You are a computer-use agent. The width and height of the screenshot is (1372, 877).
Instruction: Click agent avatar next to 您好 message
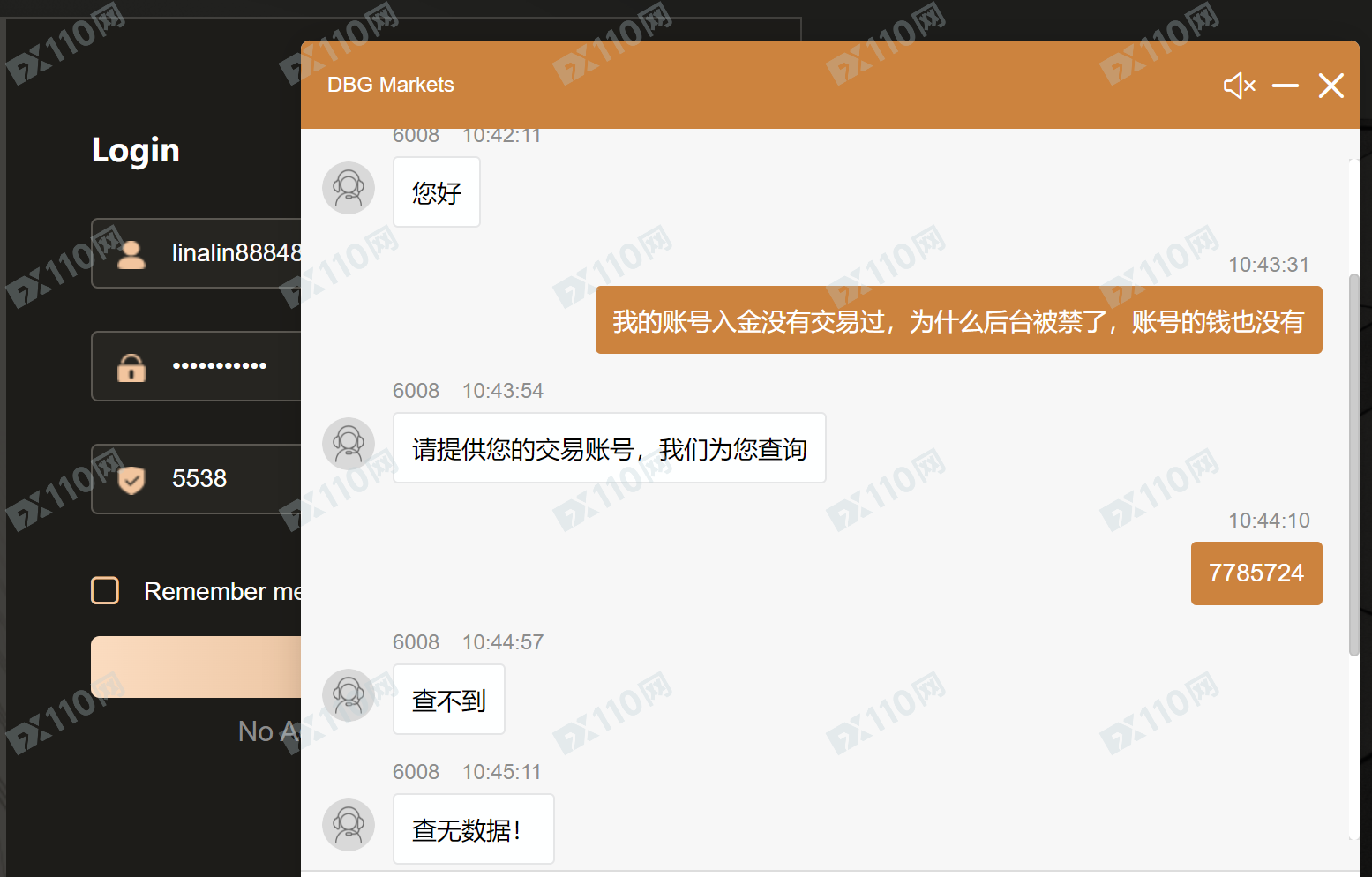(x=349, y=188)
